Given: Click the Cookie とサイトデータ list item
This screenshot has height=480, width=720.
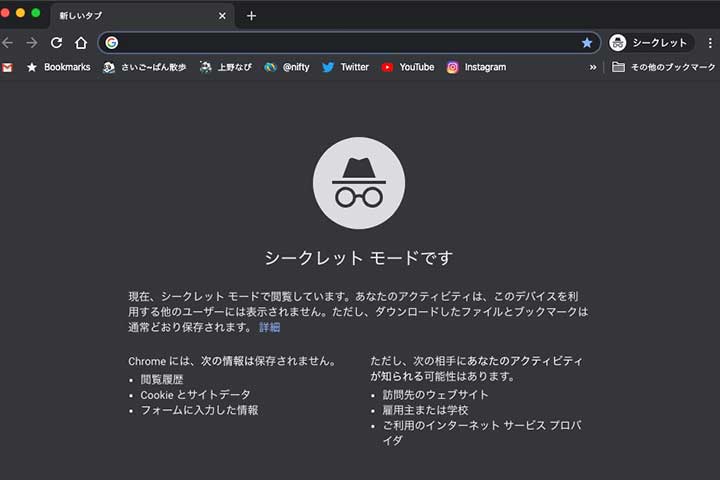Looking at the screenshot, I should tap(196, 395).
